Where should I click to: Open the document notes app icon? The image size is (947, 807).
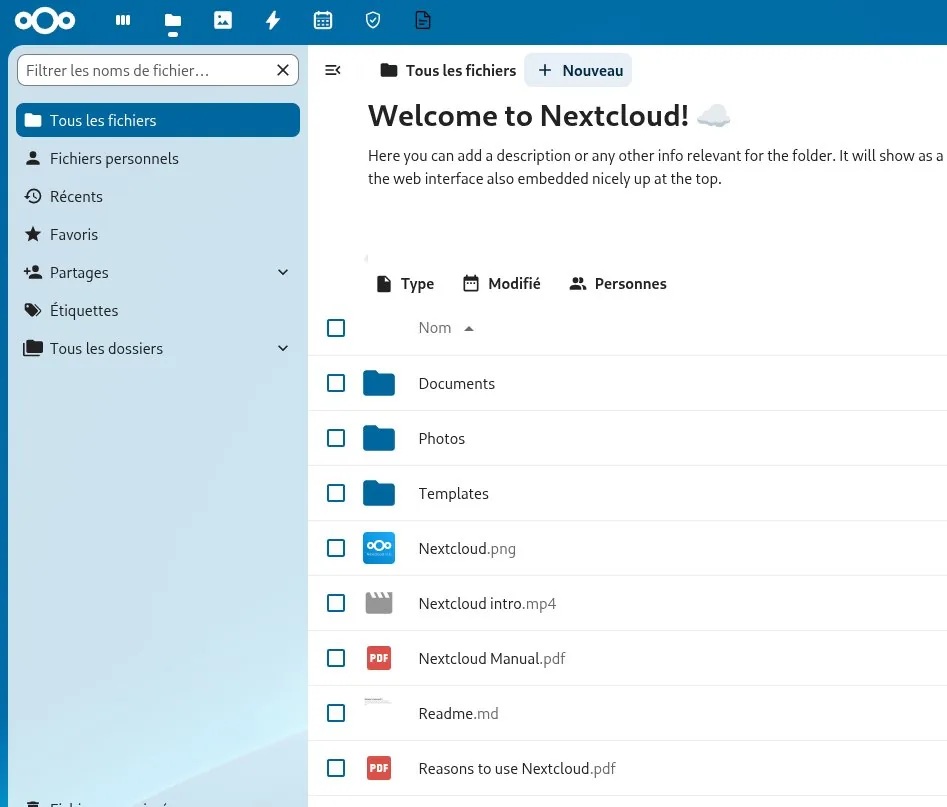tap(423, 21)
